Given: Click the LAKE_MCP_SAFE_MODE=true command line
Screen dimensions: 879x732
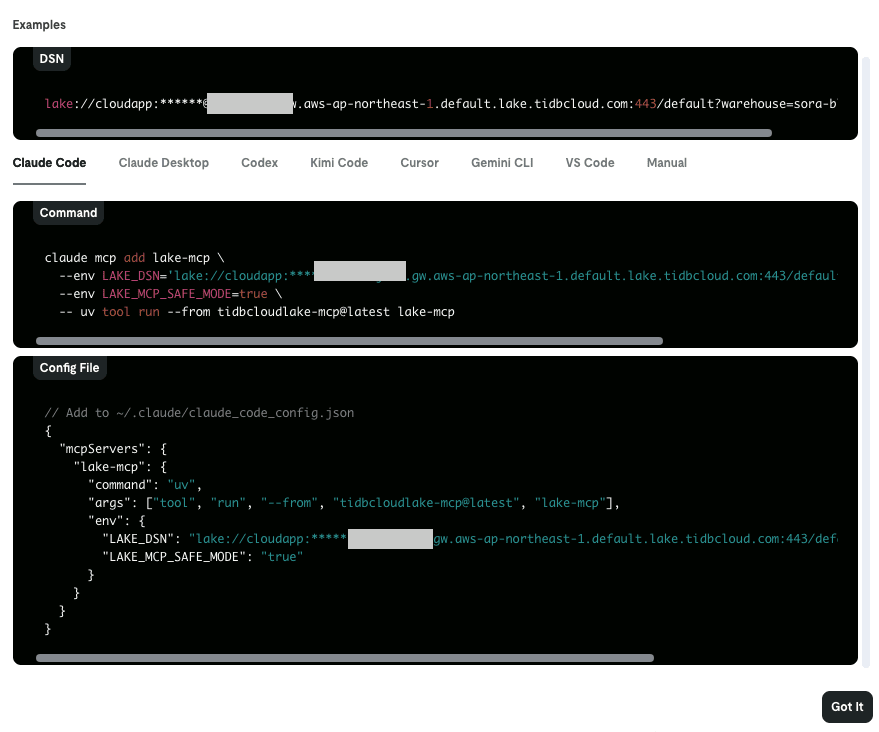Looking at the screenshot, I should coord(170,294).
